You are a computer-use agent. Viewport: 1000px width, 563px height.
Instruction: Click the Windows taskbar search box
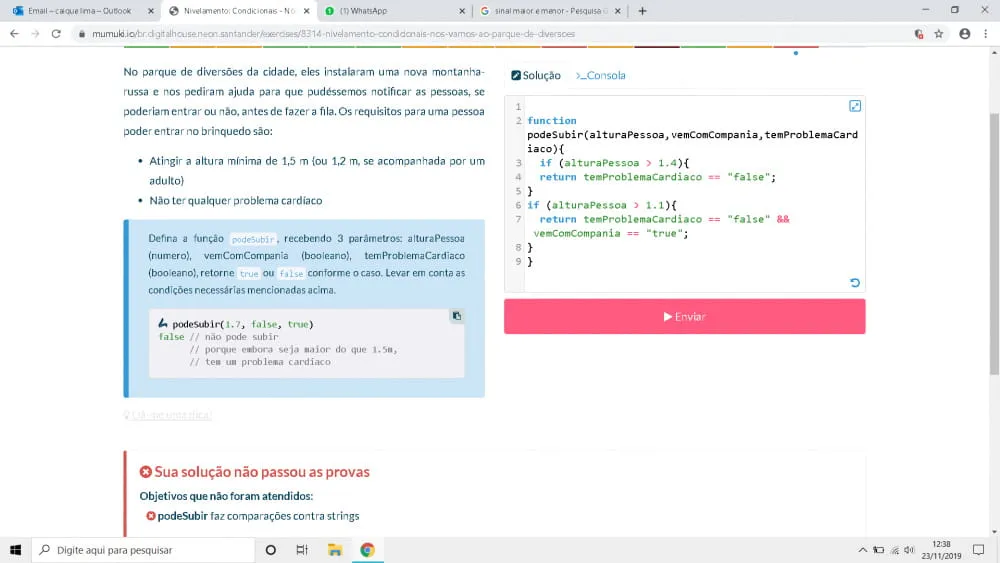click(143, 550)
